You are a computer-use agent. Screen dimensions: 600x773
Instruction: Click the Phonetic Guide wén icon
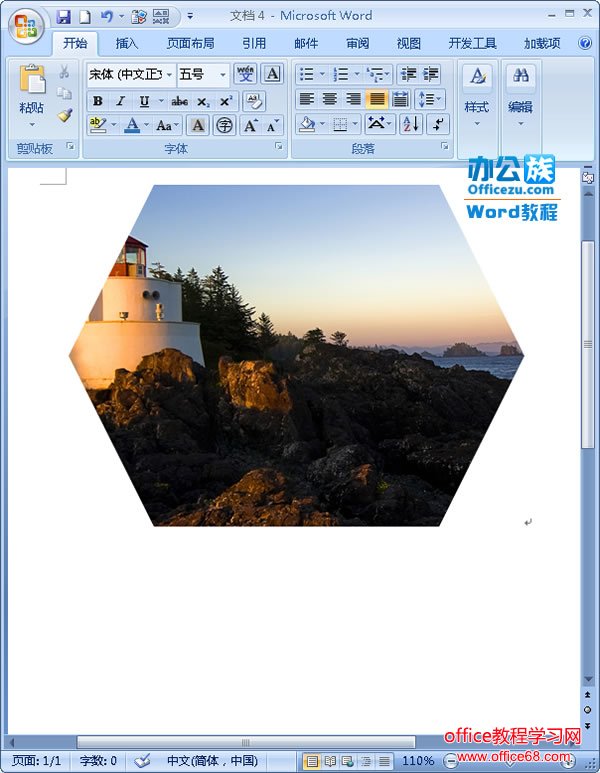click(245, 74)
